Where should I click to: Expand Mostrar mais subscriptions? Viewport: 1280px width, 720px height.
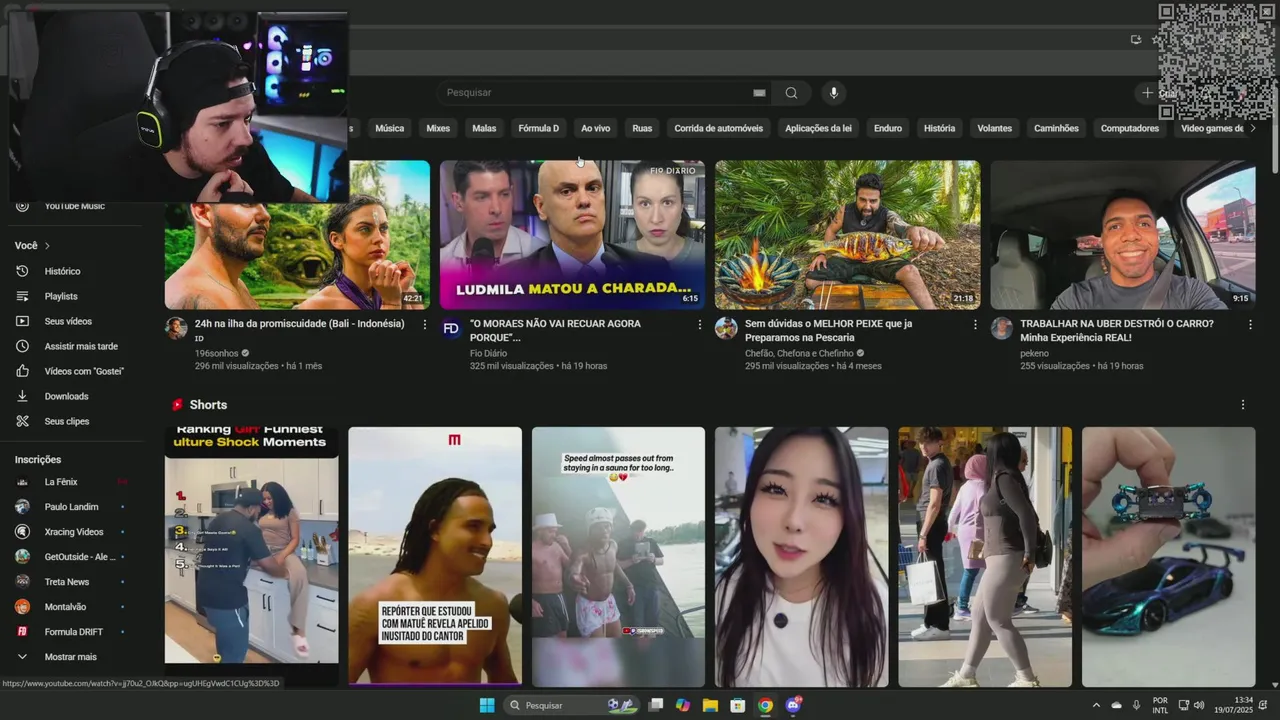pyautogui.click(x=70, y=657)
